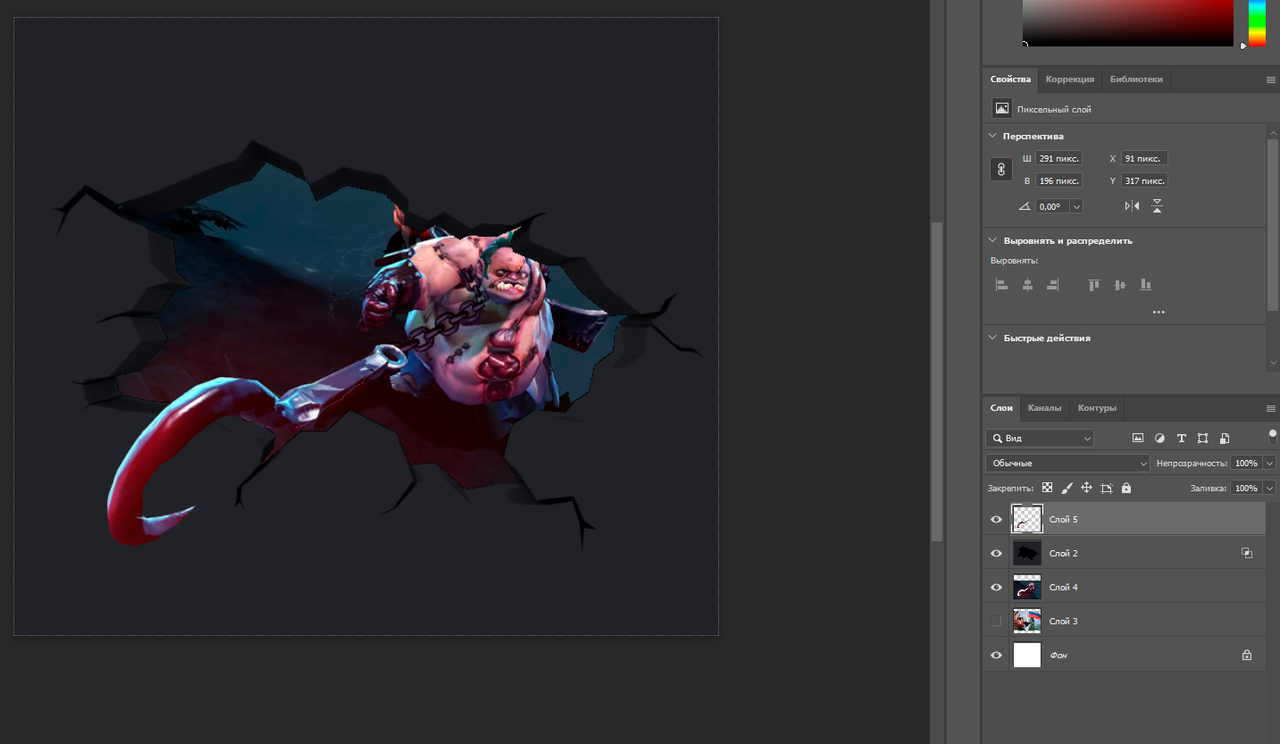
Task: Align vertical centers in Выровнять
Action: 1120,285
